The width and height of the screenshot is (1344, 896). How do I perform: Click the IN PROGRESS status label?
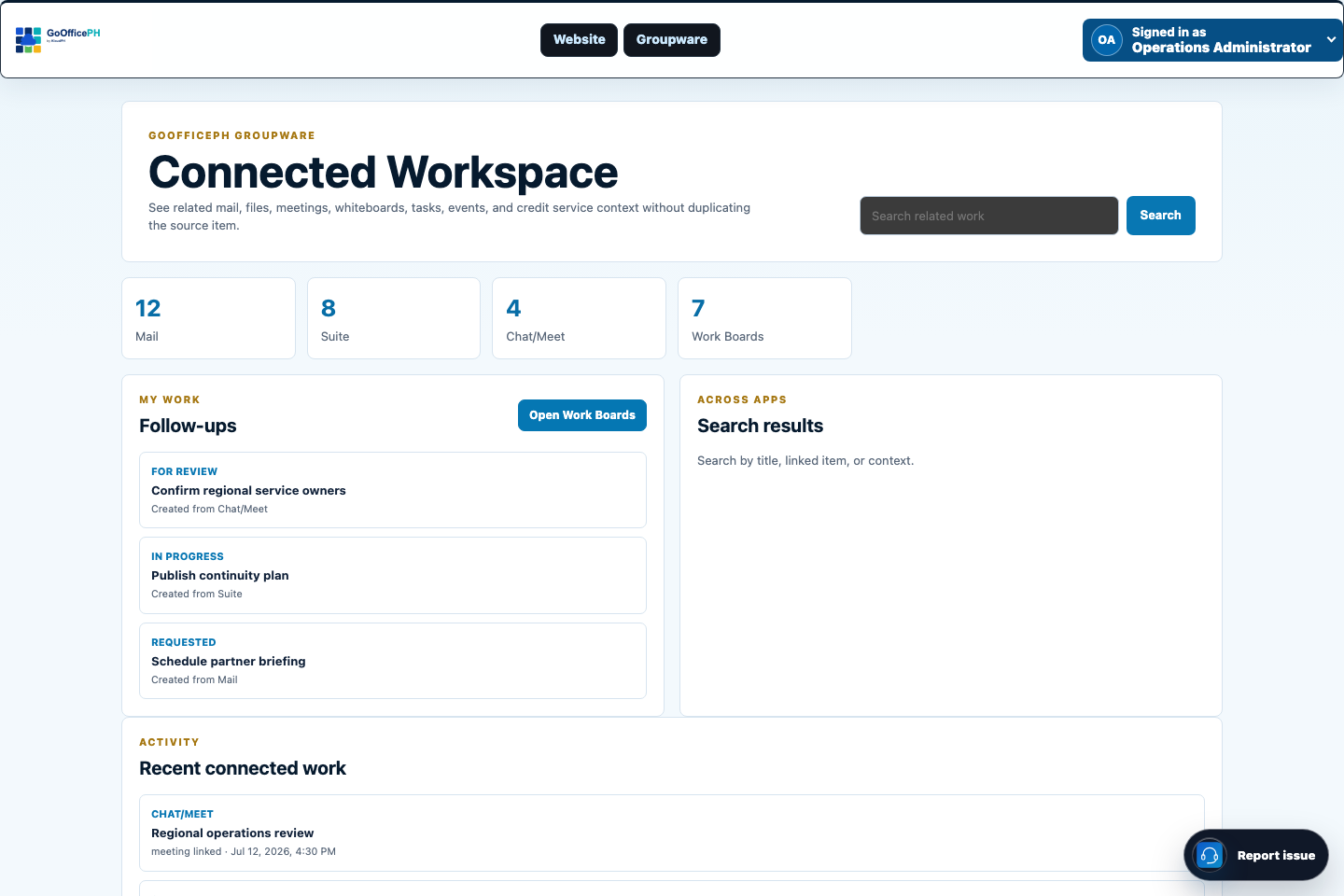click(x=188, y=556)
